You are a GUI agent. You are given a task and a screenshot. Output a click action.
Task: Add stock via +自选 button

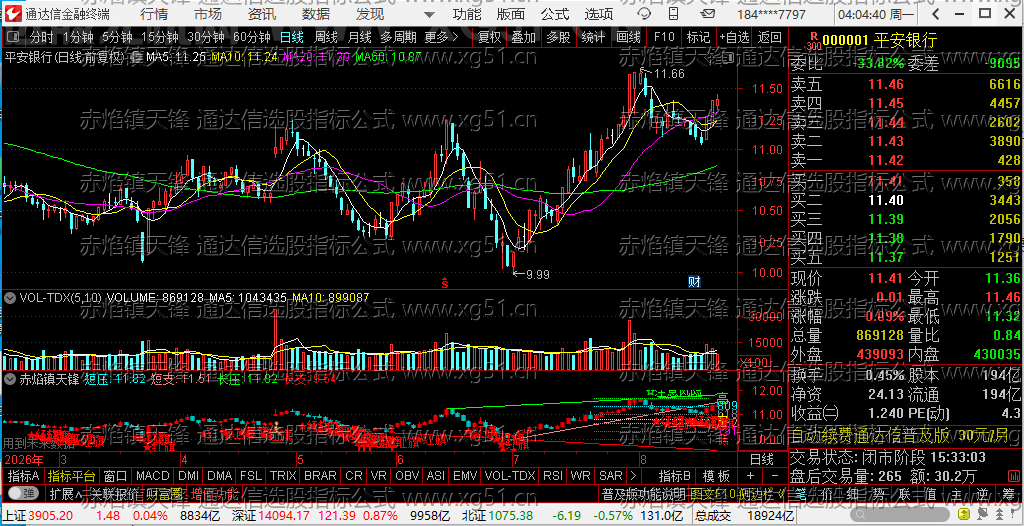pos(734,38)
